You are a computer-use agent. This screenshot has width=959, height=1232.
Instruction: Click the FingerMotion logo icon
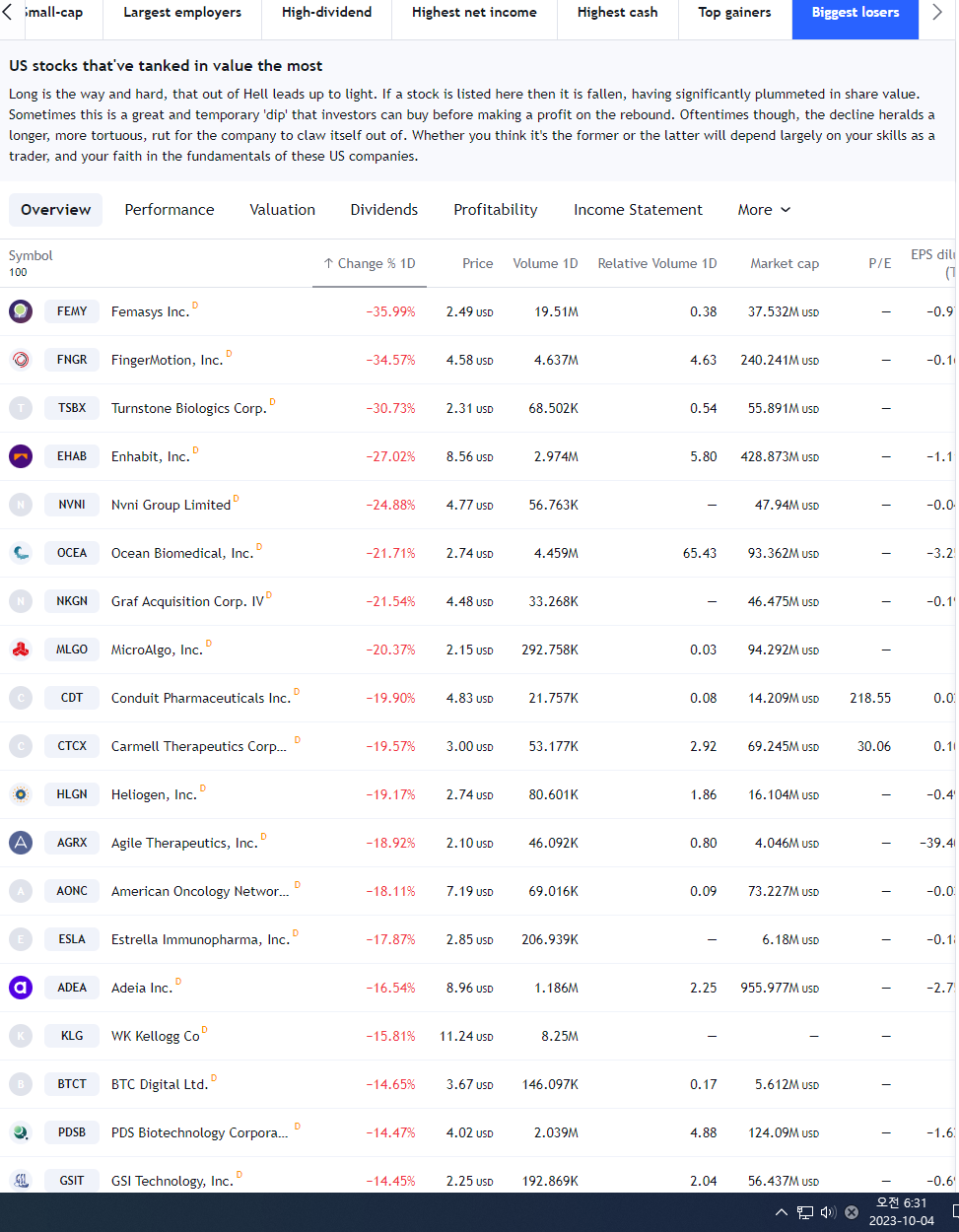click(x=21, y=360)
